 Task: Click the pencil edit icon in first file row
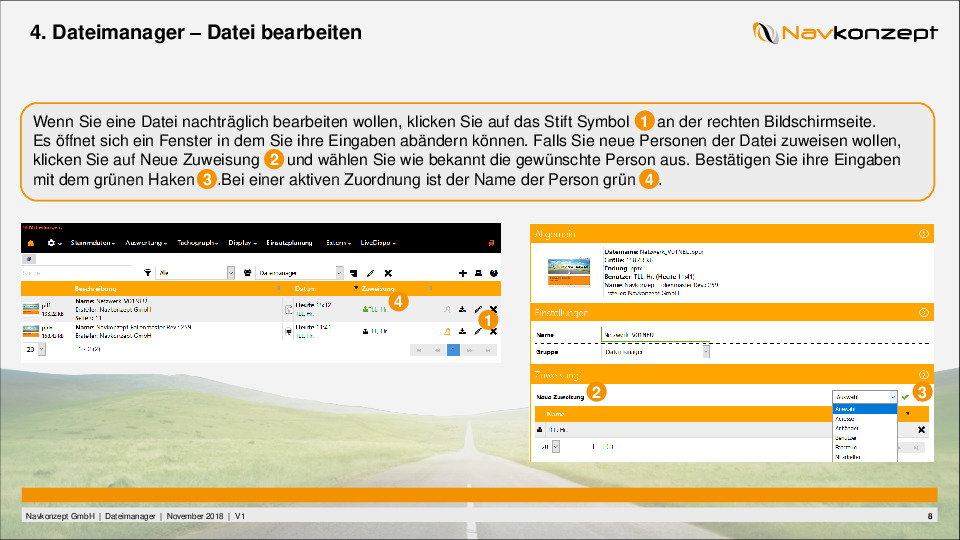[x=478, y=310]
